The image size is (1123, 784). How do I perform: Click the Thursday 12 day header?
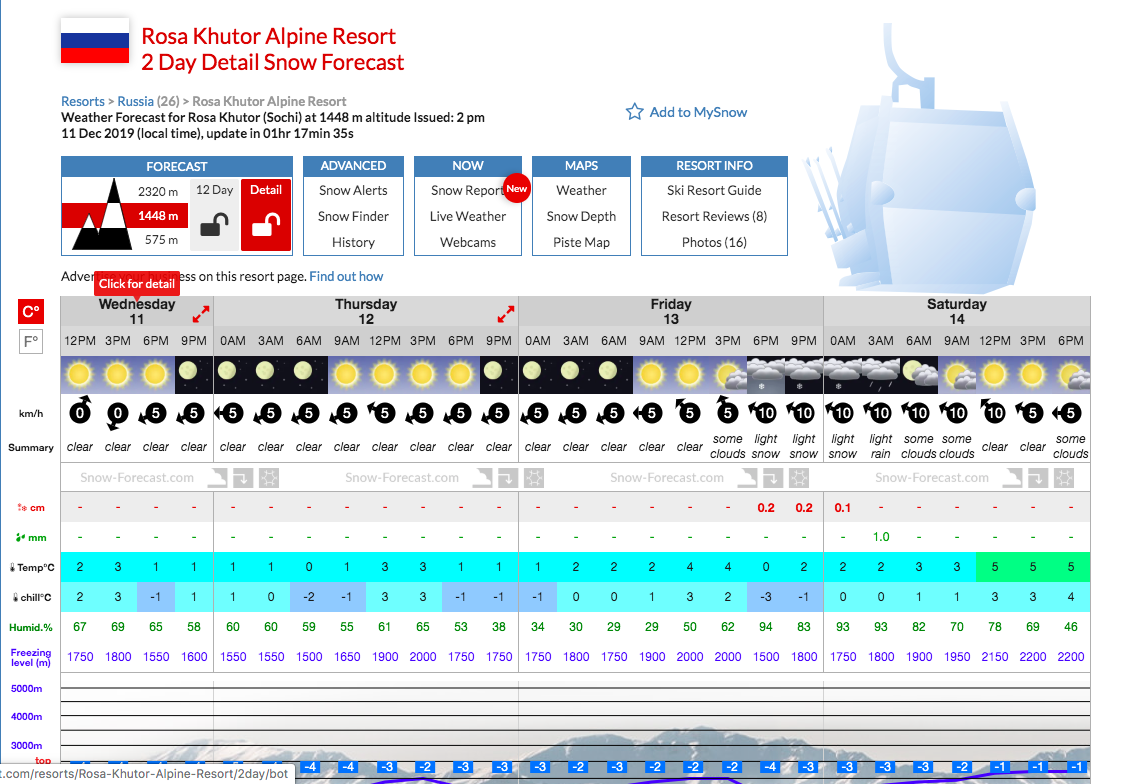(366, 311)
